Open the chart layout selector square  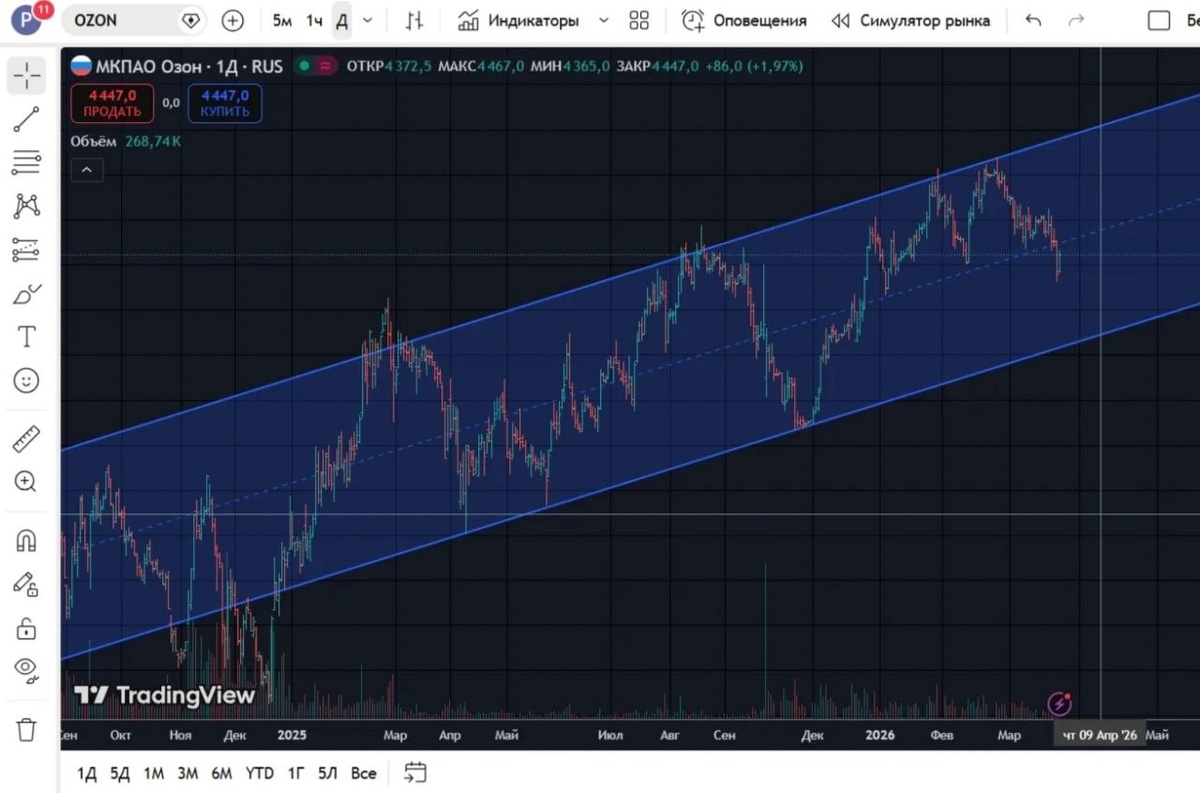(x=1158, y=20)
